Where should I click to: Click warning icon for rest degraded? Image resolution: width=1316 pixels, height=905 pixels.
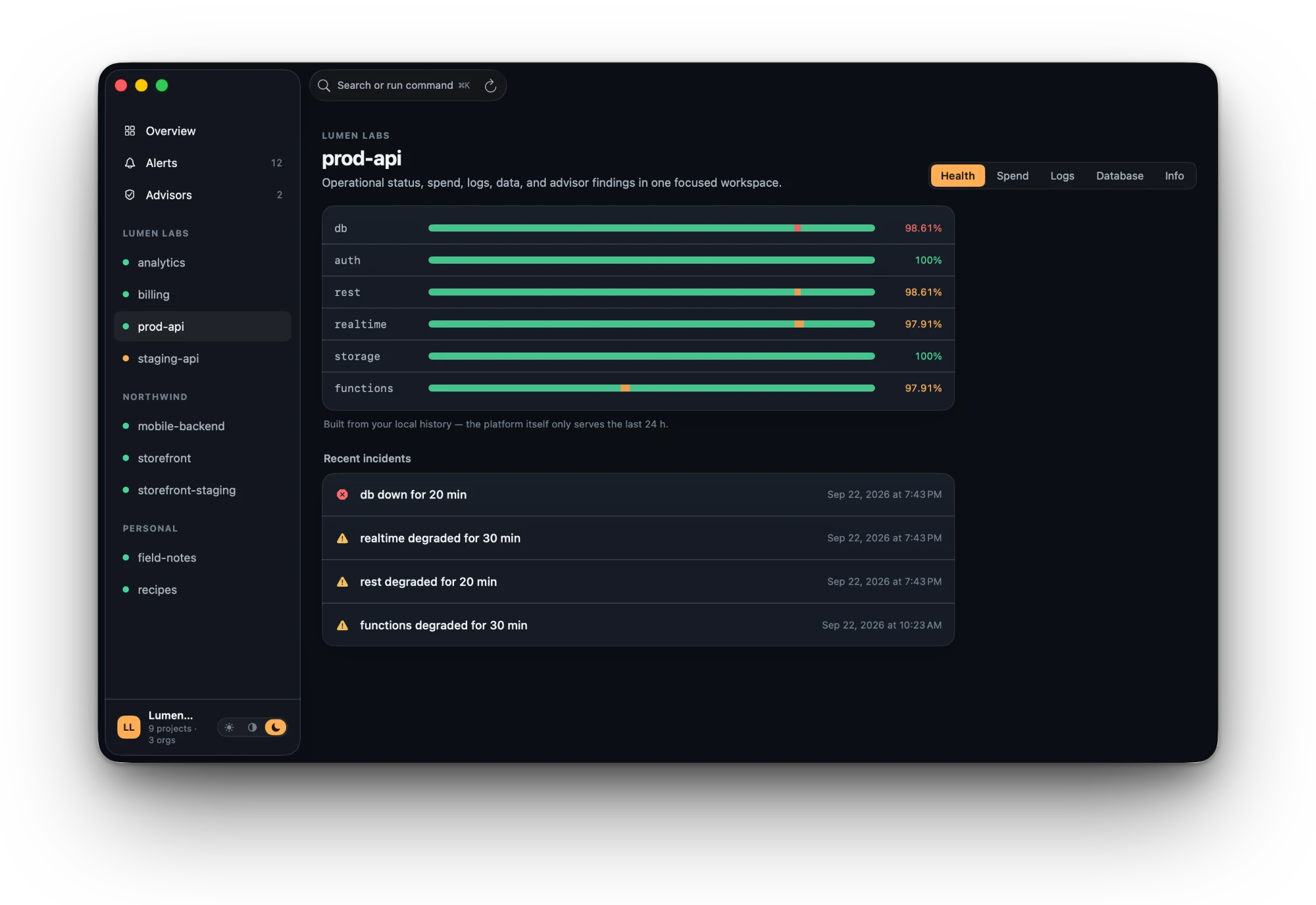pyautogui.click(x=342, y=581)
